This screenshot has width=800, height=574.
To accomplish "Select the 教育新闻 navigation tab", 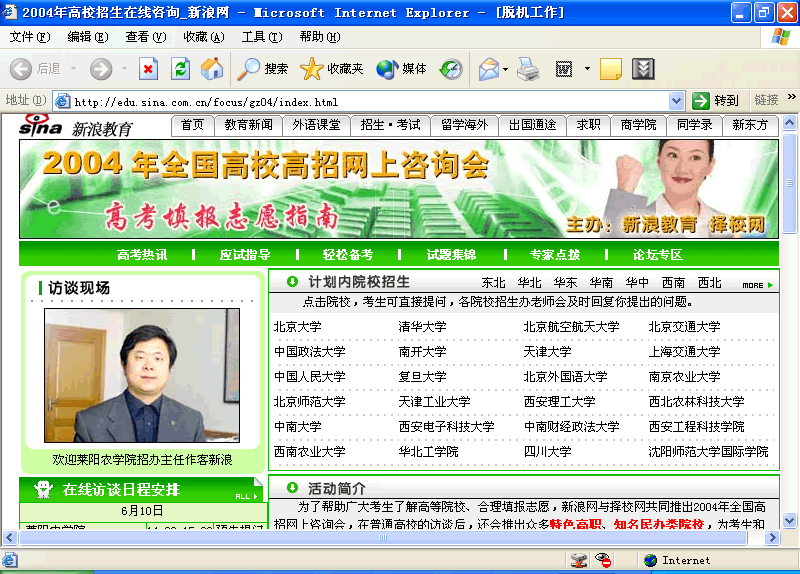I will tap(248, 125).
